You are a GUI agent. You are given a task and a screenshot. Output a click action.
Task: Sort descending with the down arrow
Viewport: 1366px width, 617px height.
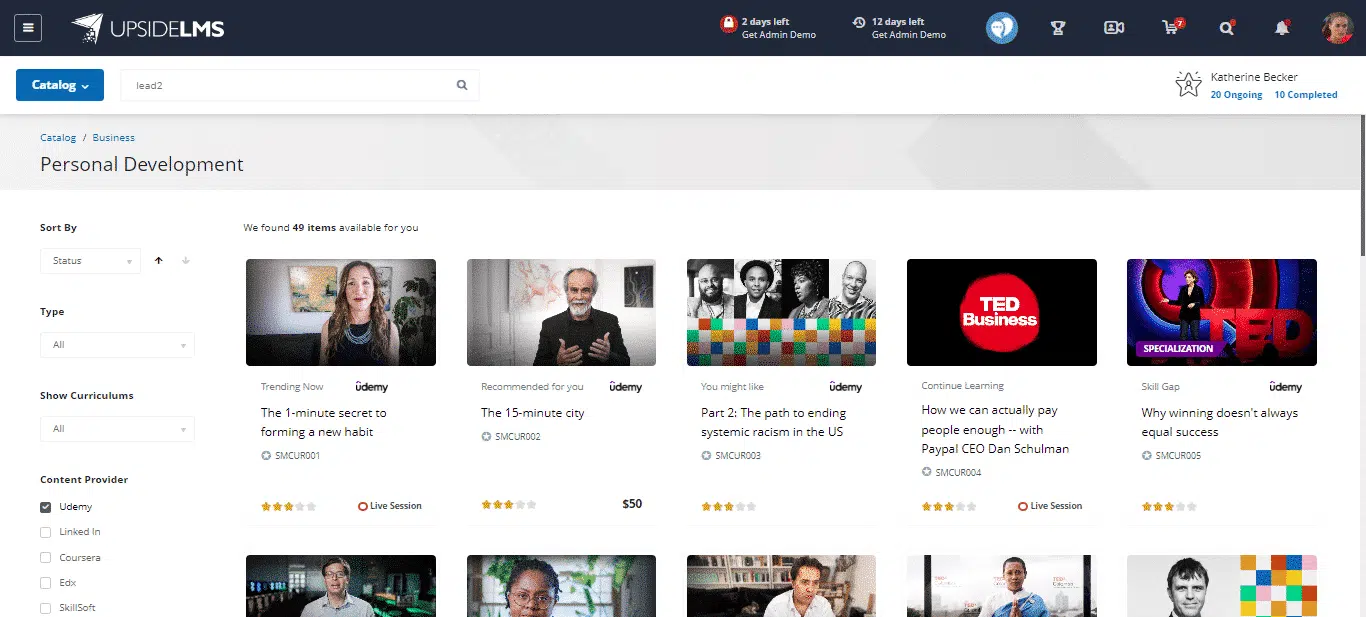[186, 261]
